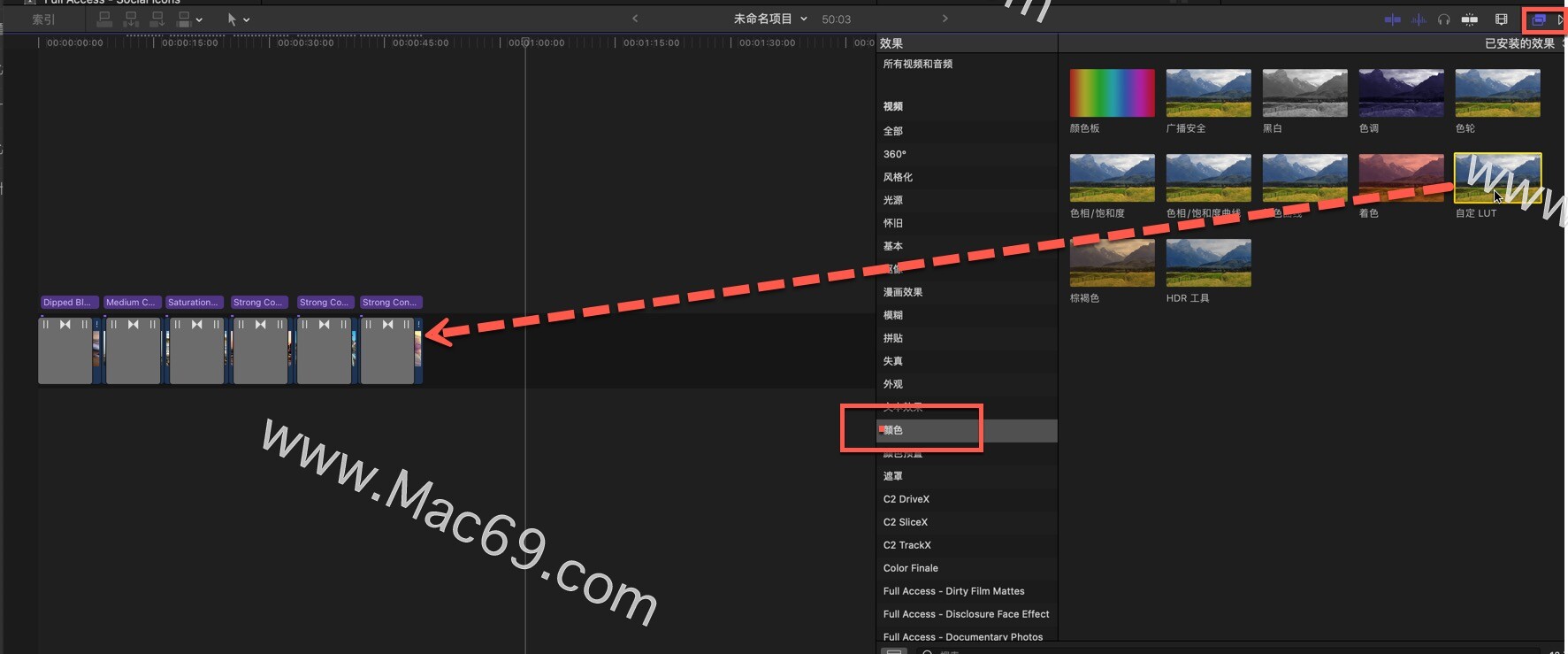This screenshot has width=1568, height=654.
Task: Select the arrow Select tool
Action: [x=232, y=19]
